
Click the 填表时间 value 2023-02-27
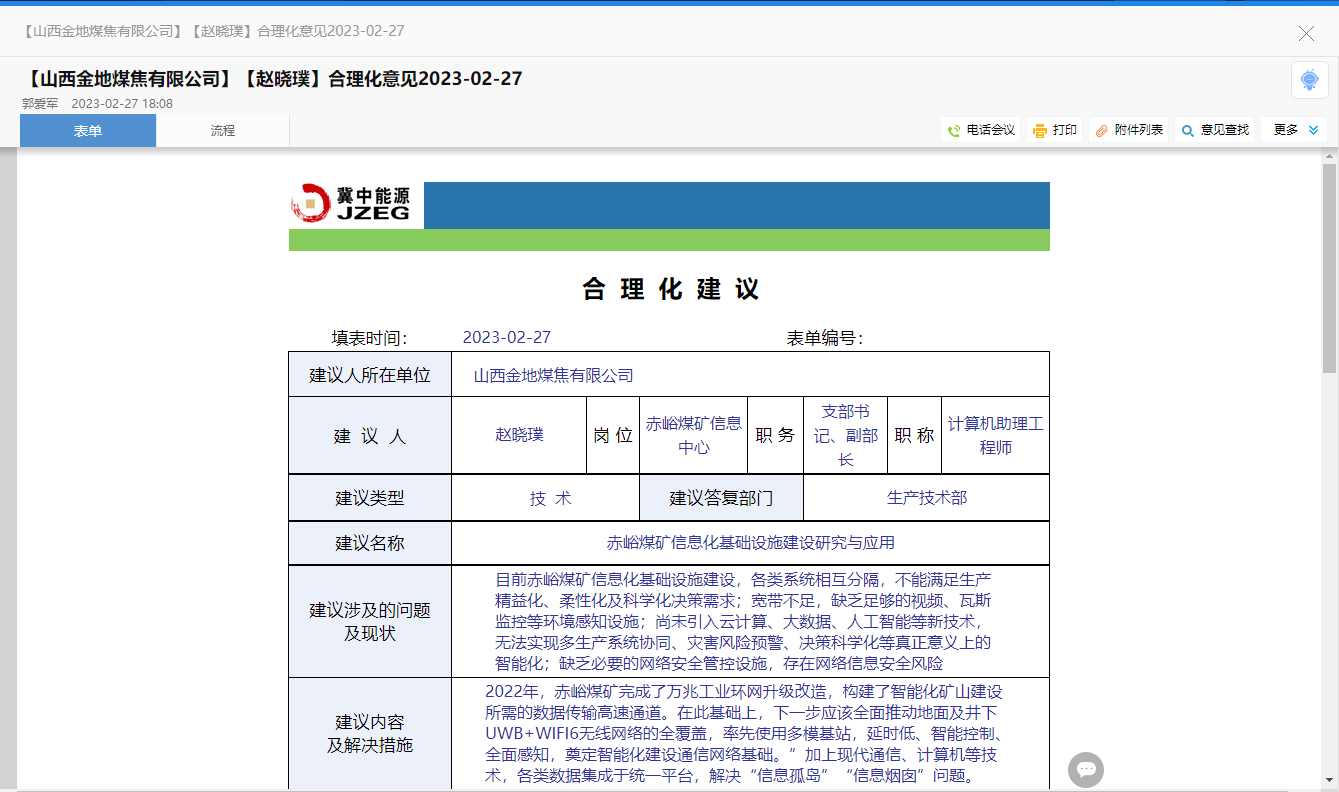[507, 338]
